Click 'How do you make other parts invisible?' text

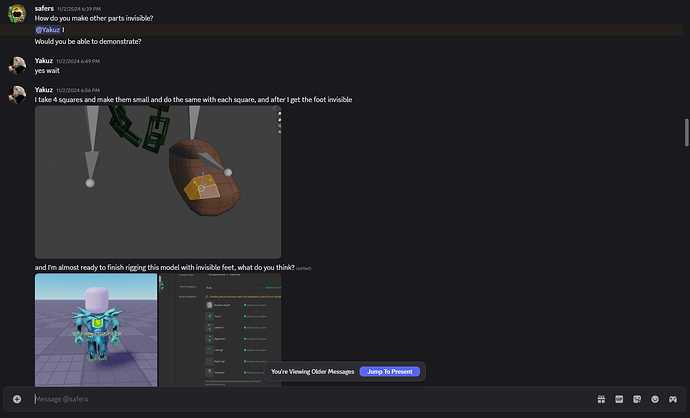(94, 18)
